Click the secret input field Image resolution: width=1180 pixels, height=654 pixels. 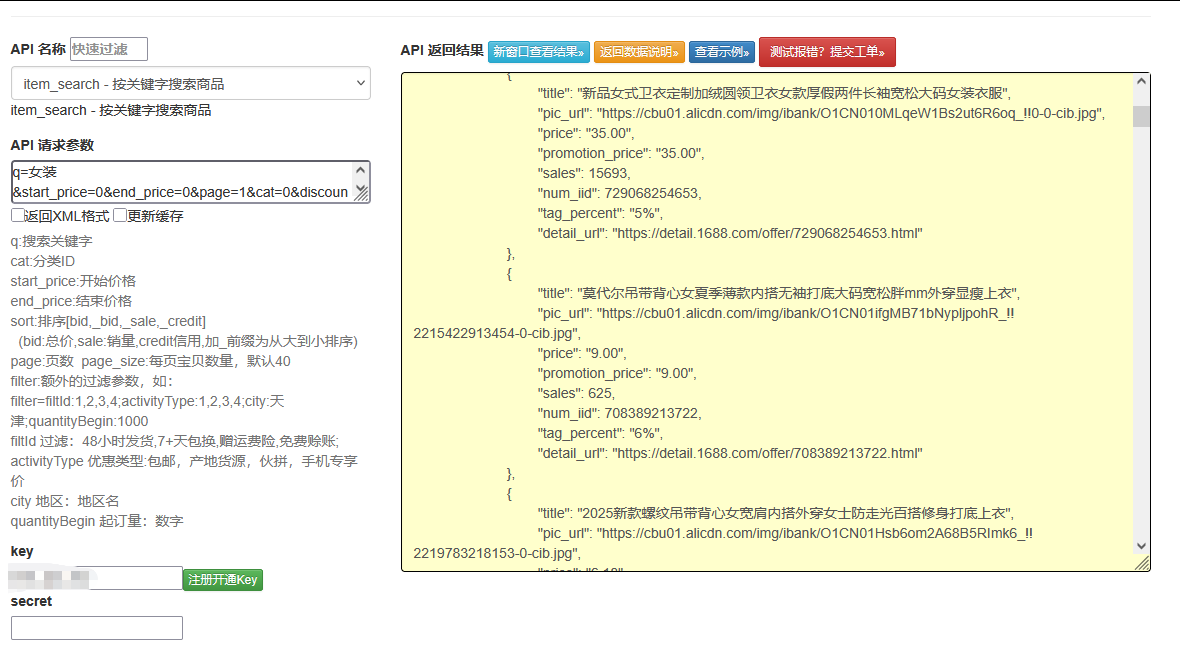point(96,628)
